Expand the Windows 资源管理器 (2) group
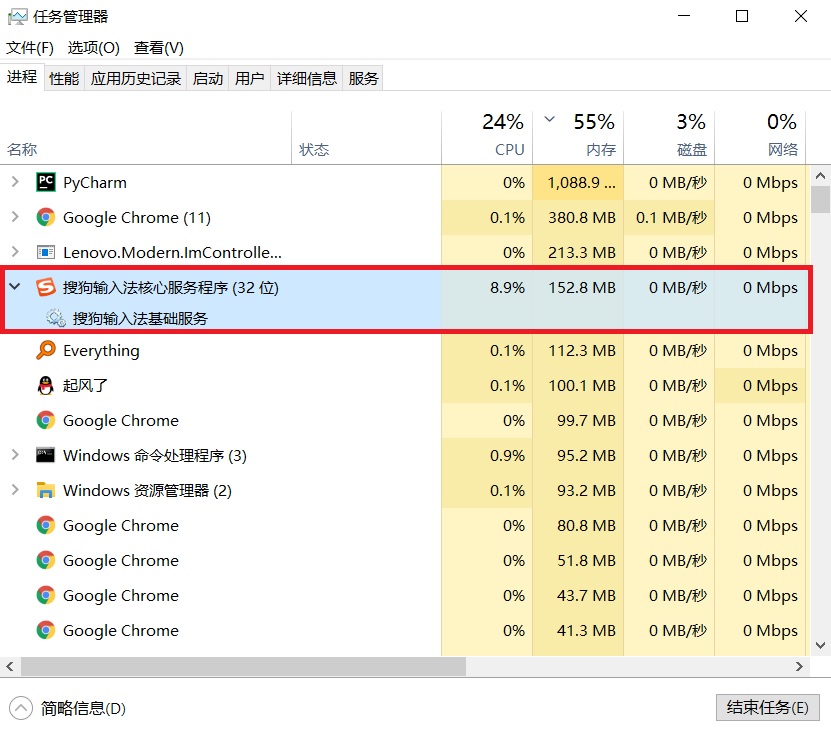 click(x=15, y=490)
